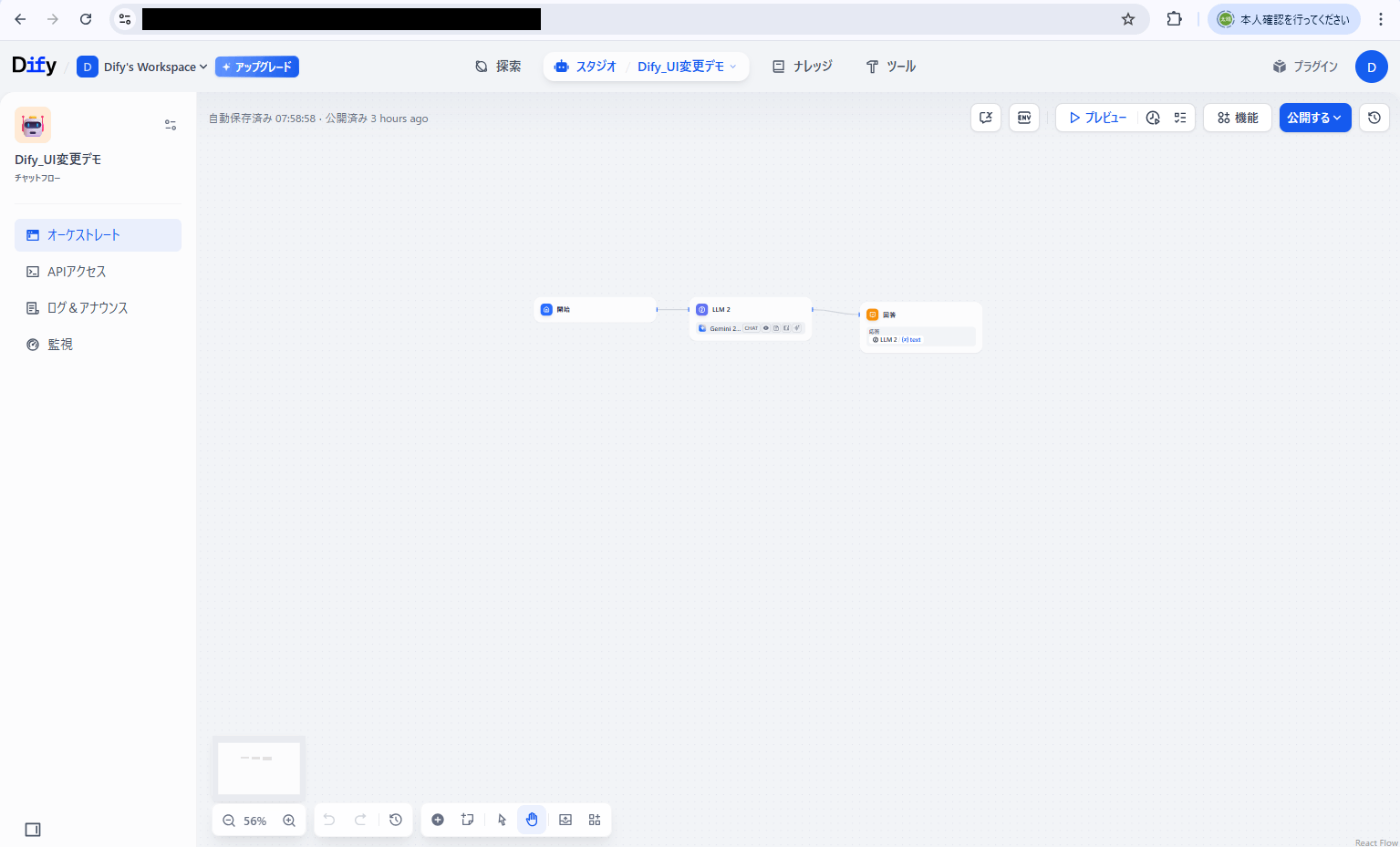Redo the canvas change
Screen dimensions: 1400x847
pos(361,820)
